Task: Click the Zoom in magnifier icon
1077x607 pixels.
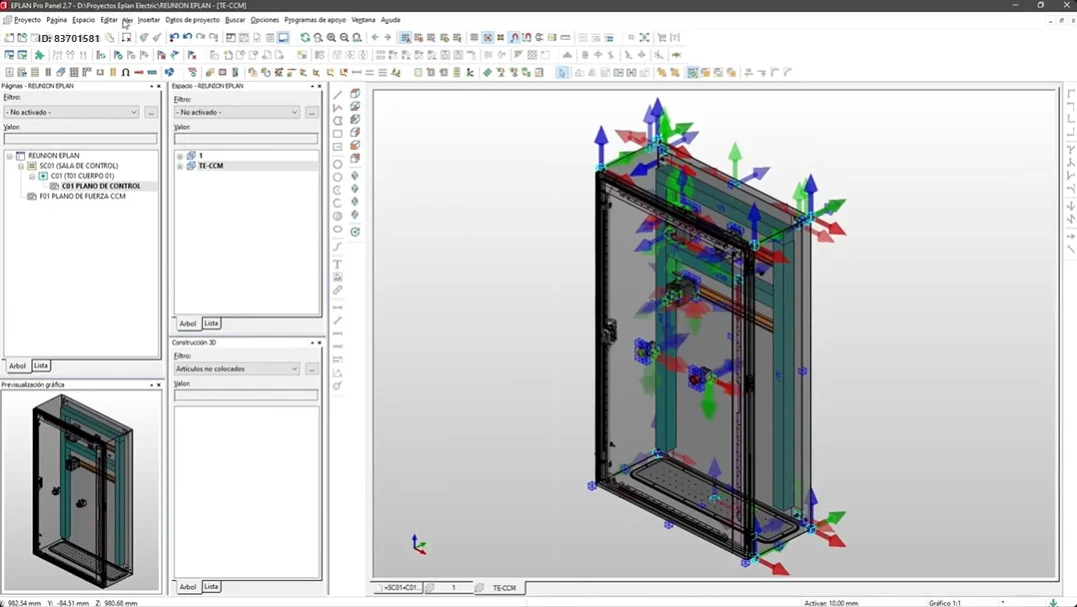Action: pos(332,38)
